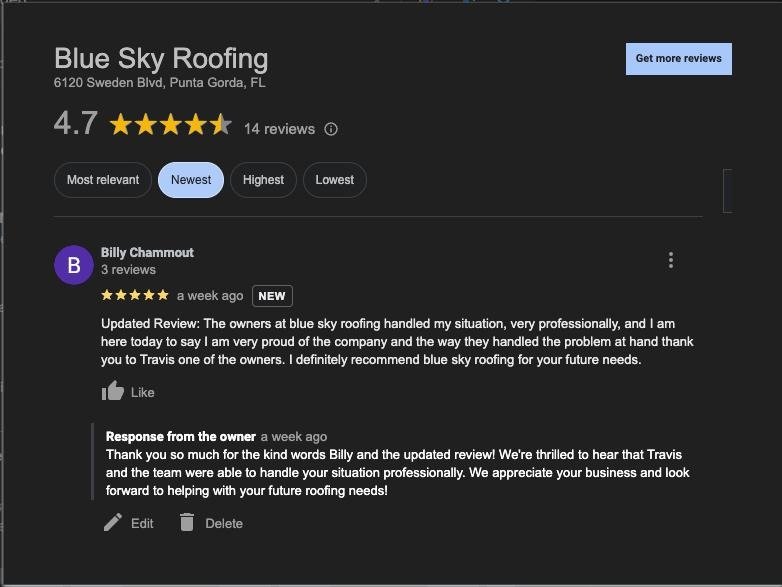This screenshot has height=587, width=782.
Task: Click the Edit label on the owner response
Action: point(142,524)
